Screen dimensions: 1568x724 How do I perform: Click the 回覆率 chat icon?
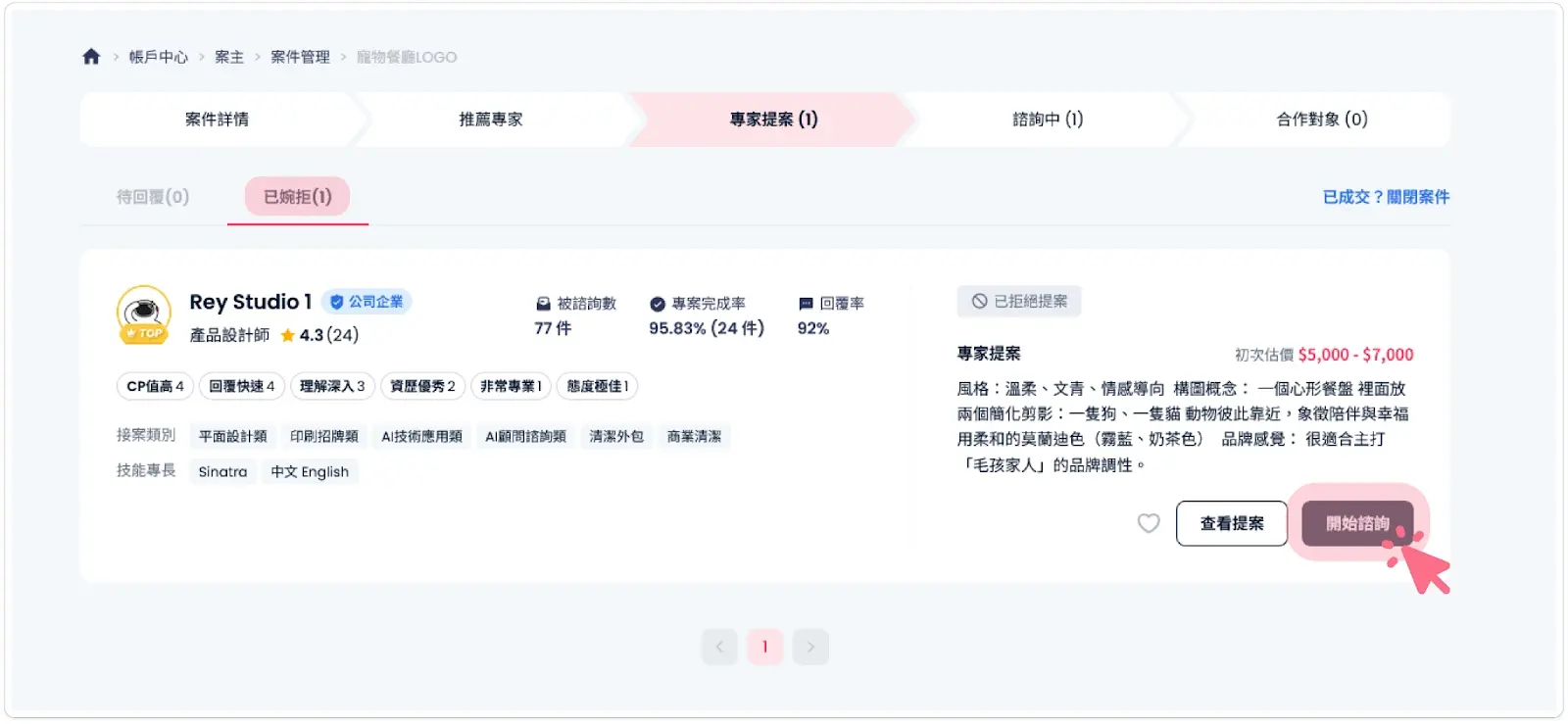(x=806, y=304)
